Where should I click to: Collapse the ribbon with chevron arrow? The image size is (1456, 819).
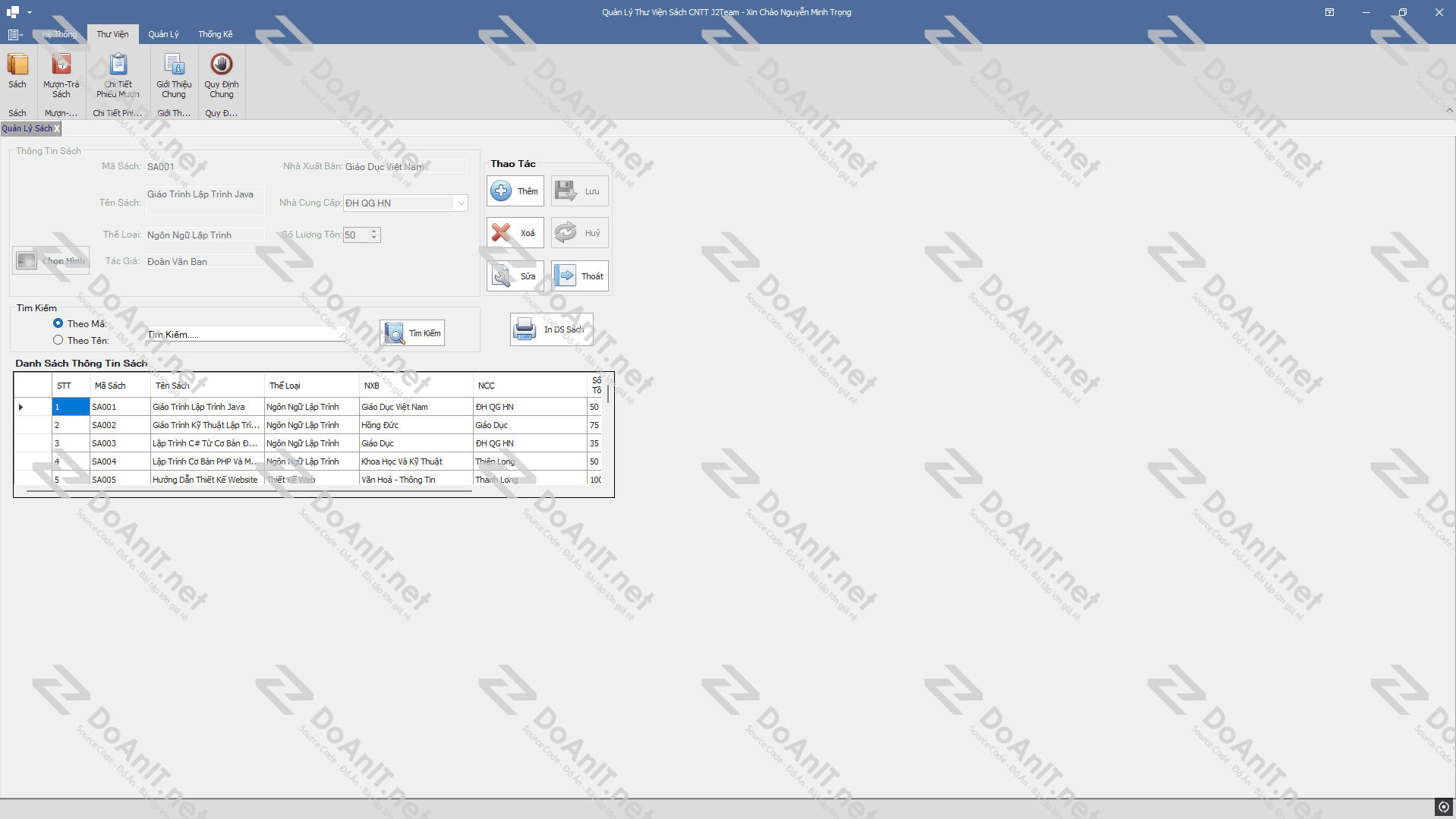(1449, 111)
